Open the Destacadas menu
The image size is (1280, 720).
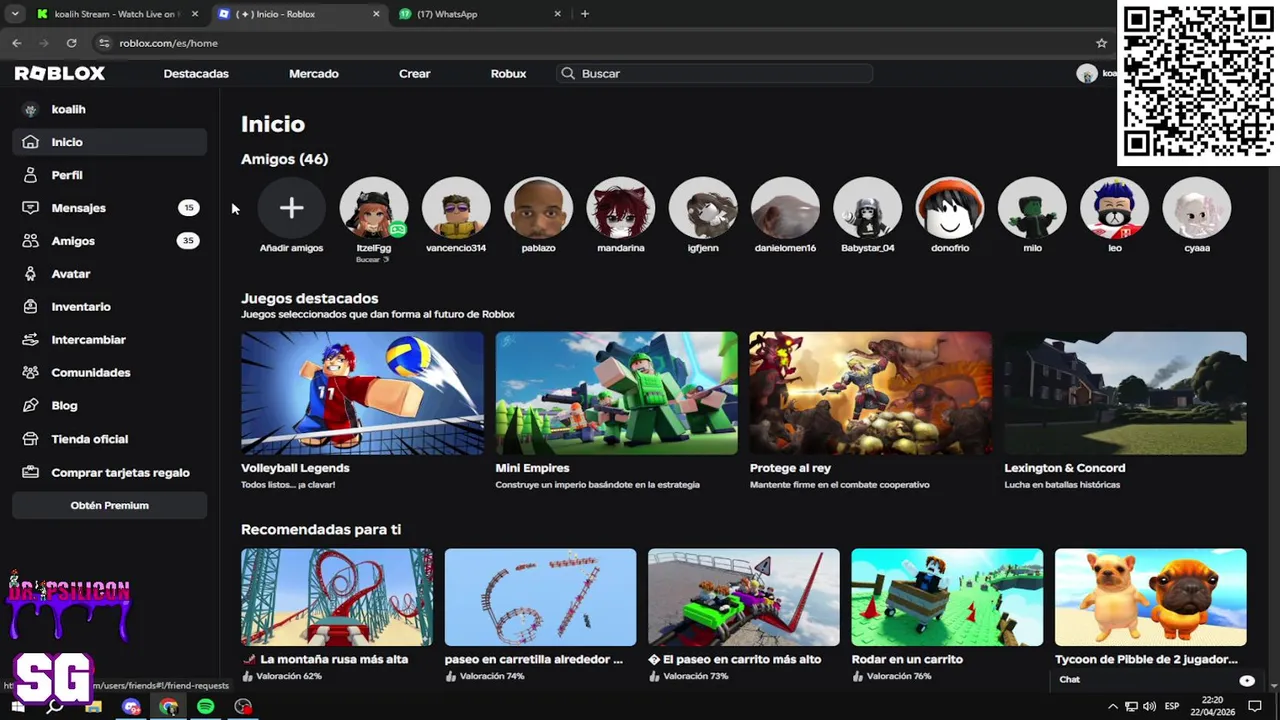tap(196, 73)
